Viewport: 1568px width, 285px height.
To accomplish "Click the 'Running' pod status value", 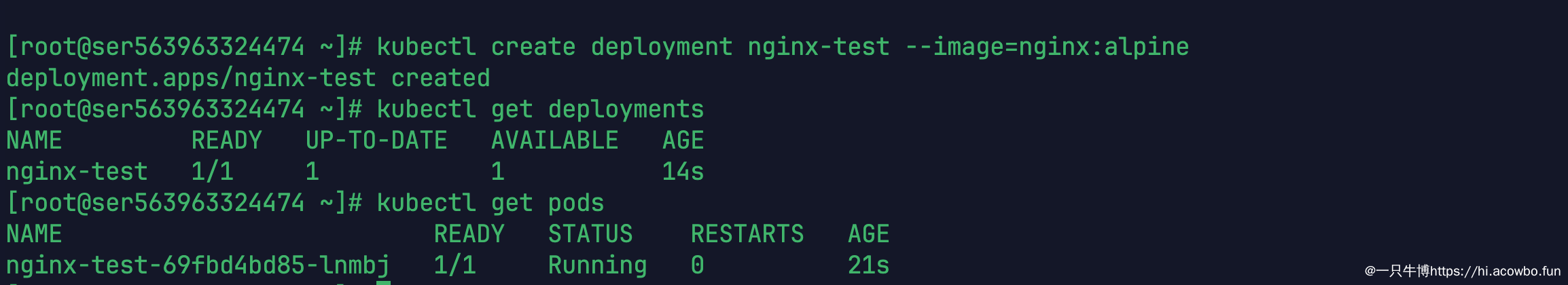I will click(597, 265).
